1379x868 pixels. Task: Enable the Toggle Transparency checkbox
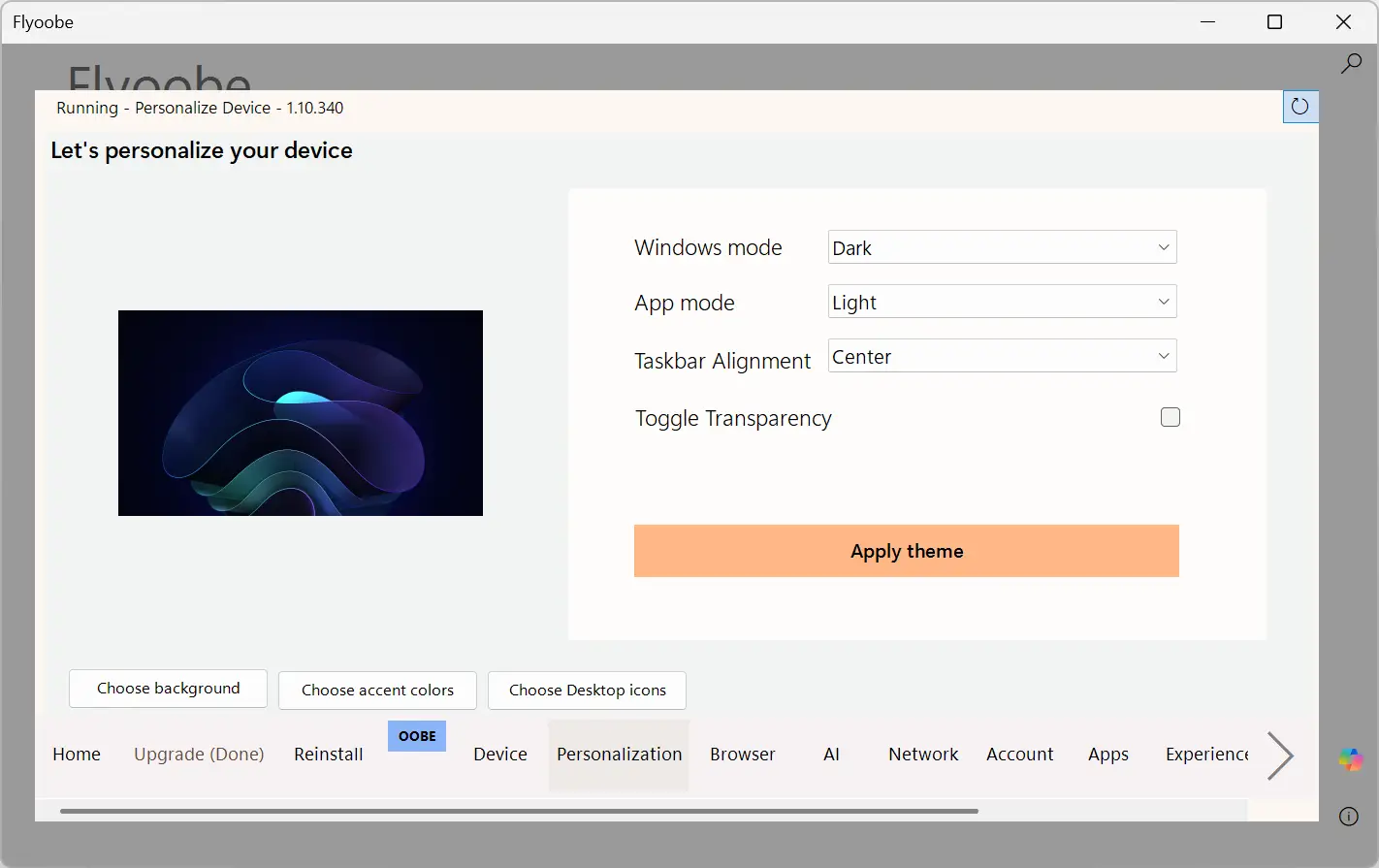[x=1171, y=417]
